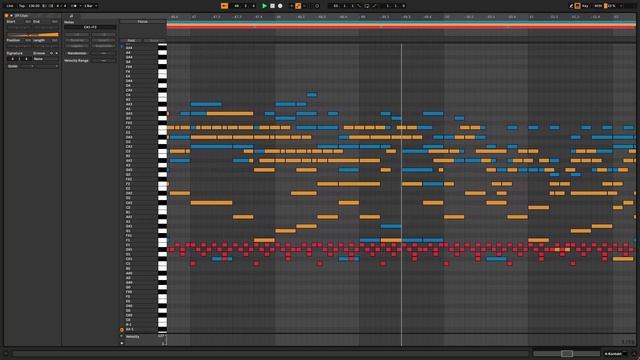Click the playhead line in the note editor
This screenshot has width=640, height=360.
[x=401, y=188]
